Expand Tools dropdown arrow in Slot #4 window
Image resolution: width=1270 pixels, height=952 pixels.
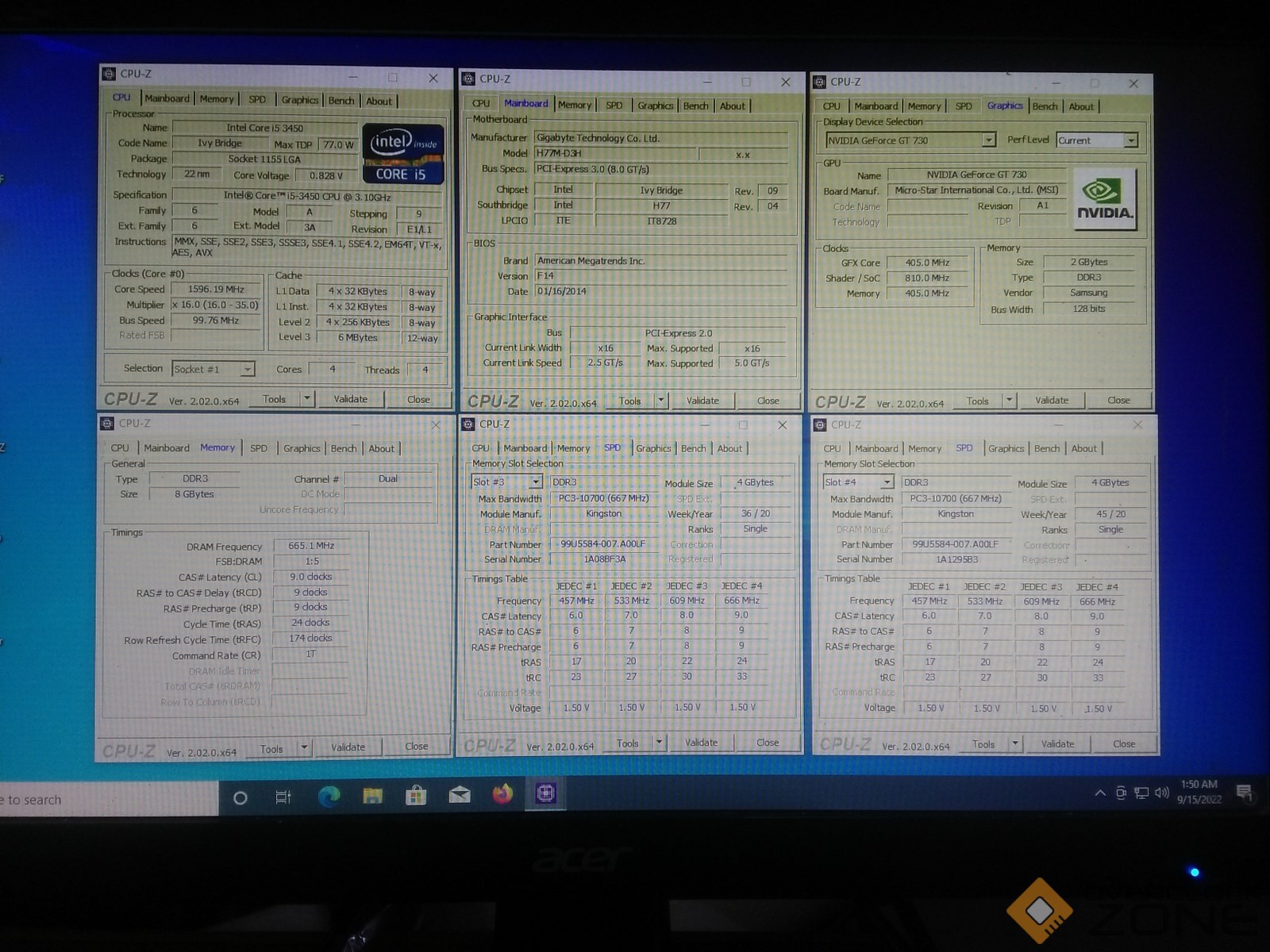point(1015,744)
